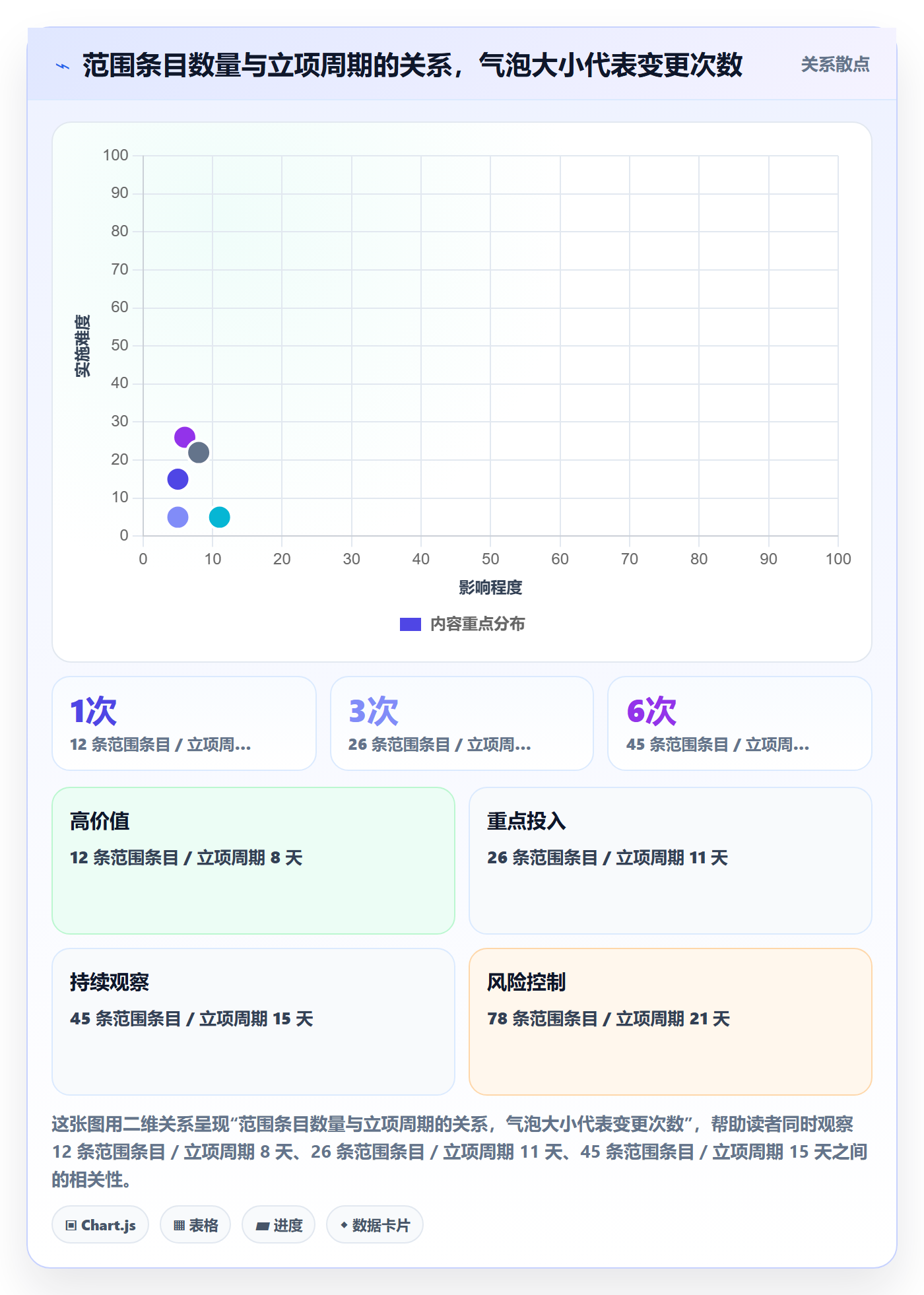Click the dark indigo bubble near value 15

click(178, 479)
